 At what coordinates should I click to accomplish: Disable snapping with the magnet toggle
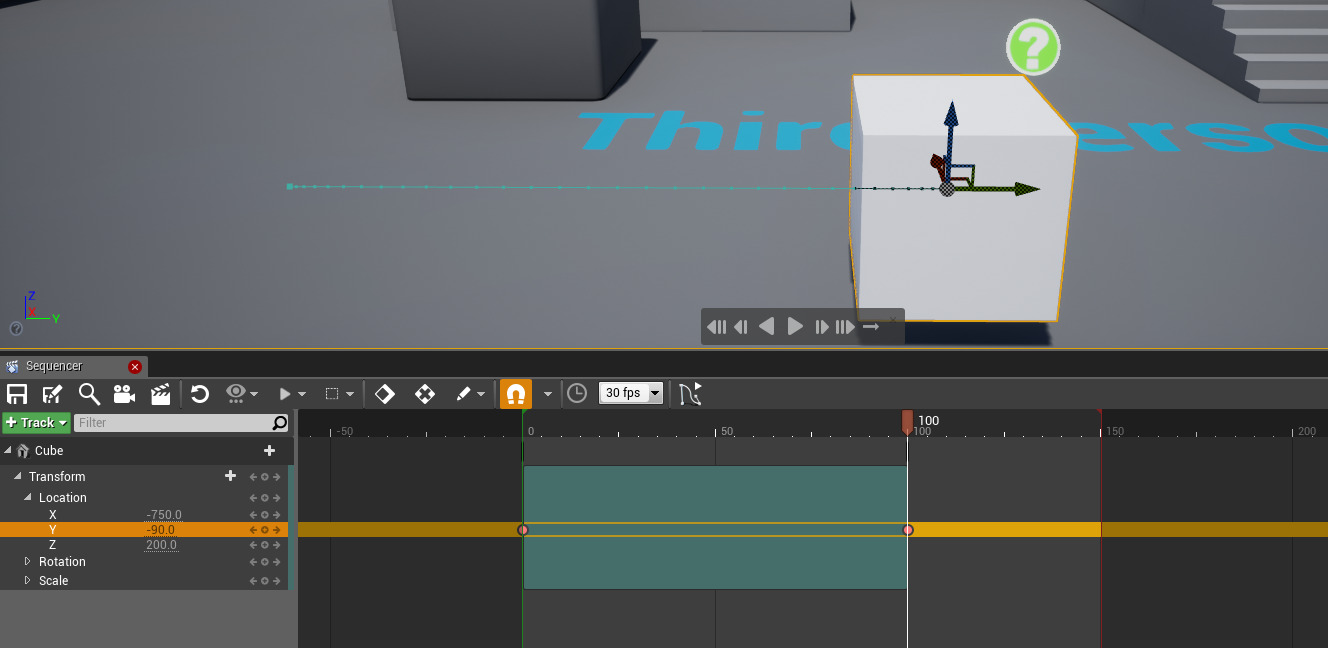[516, 393]
